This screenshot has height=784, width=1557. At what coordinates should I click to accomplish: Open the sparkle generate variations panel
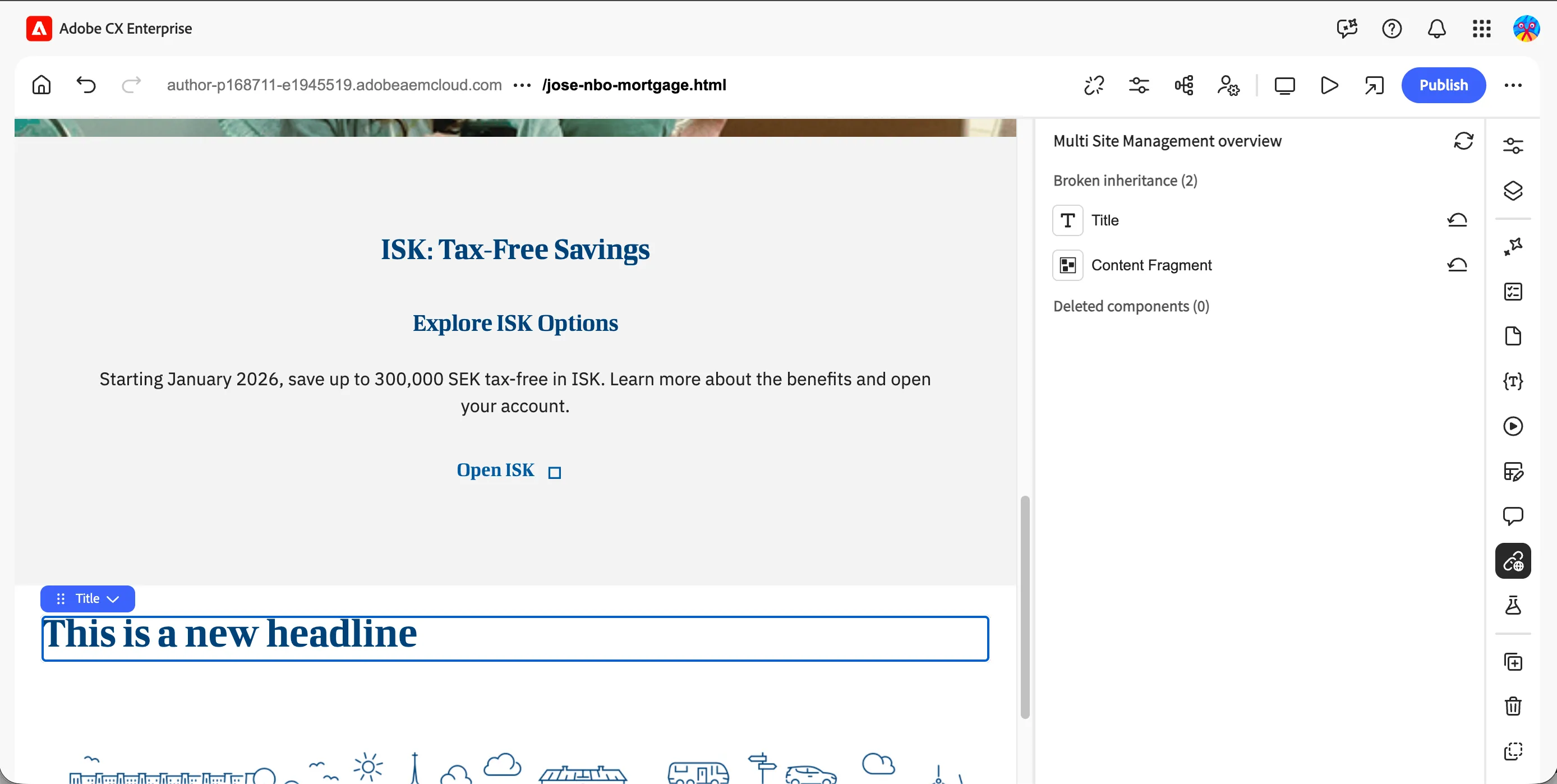pyautogui.click(x=1513, y=247)
